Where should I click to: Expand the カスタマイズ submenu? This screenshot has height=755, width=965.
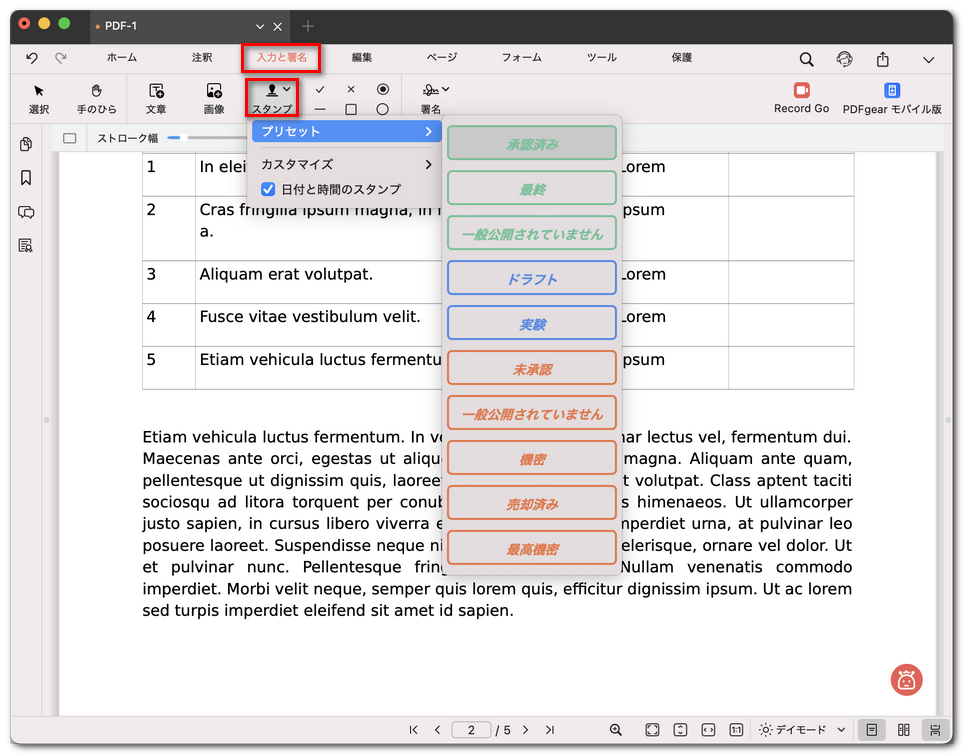[x=345, y=164]
